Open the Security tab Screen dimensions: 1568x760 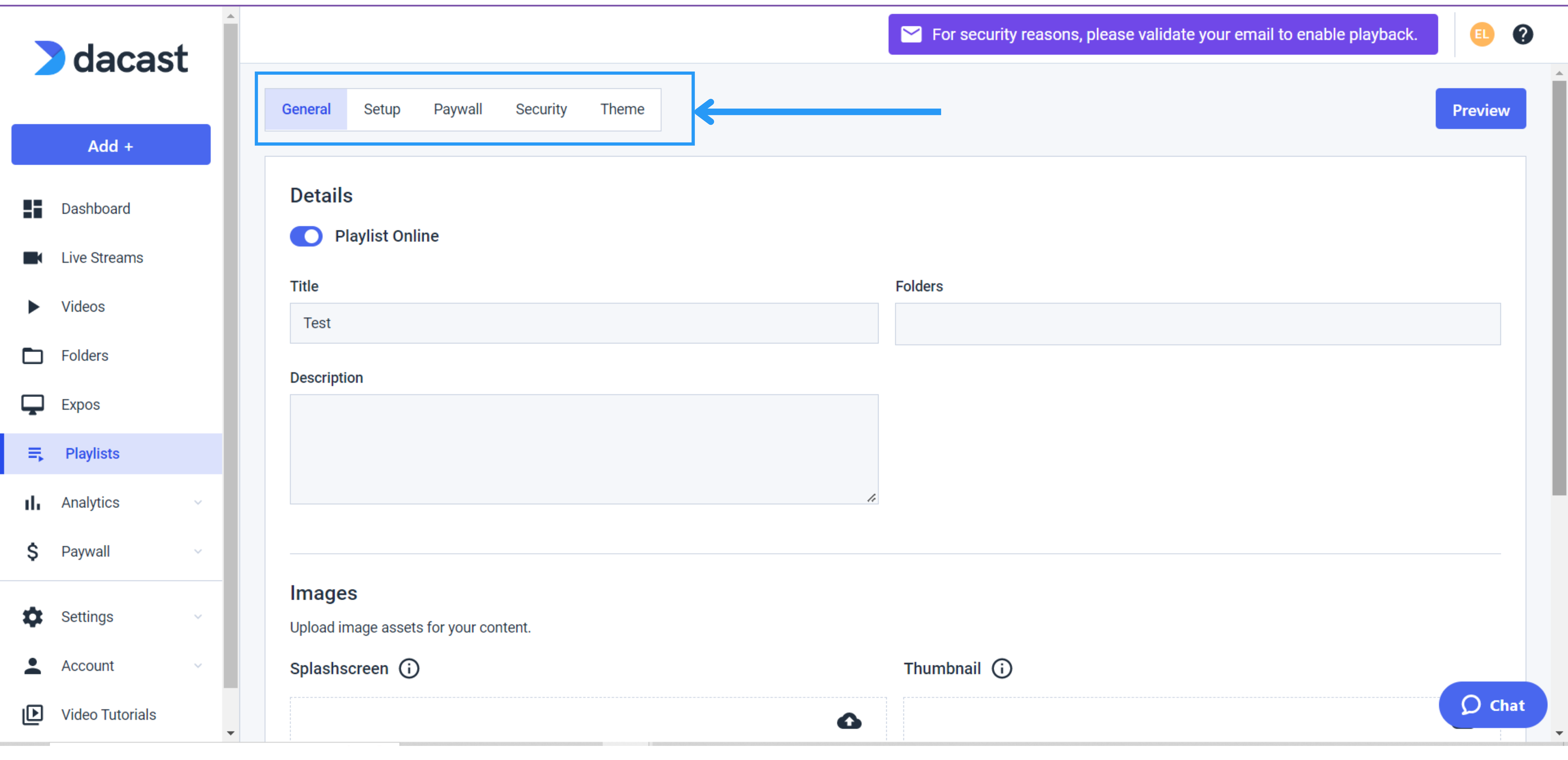pyautogui.click(x=541, y=109)
